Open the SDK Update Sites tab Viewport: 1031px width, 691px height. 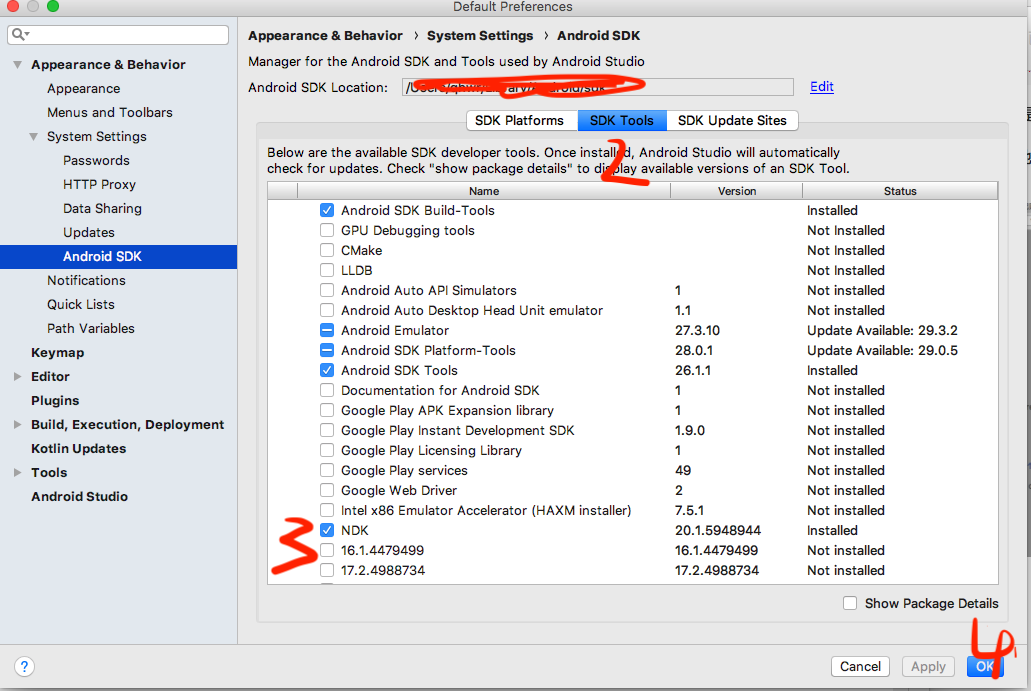point(732,120)
